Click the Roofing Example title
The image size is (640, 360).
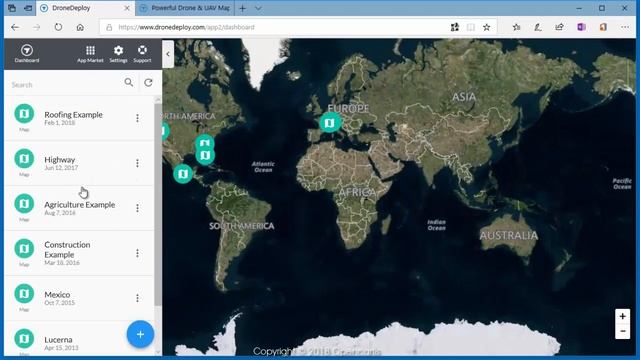coord(73,115)
